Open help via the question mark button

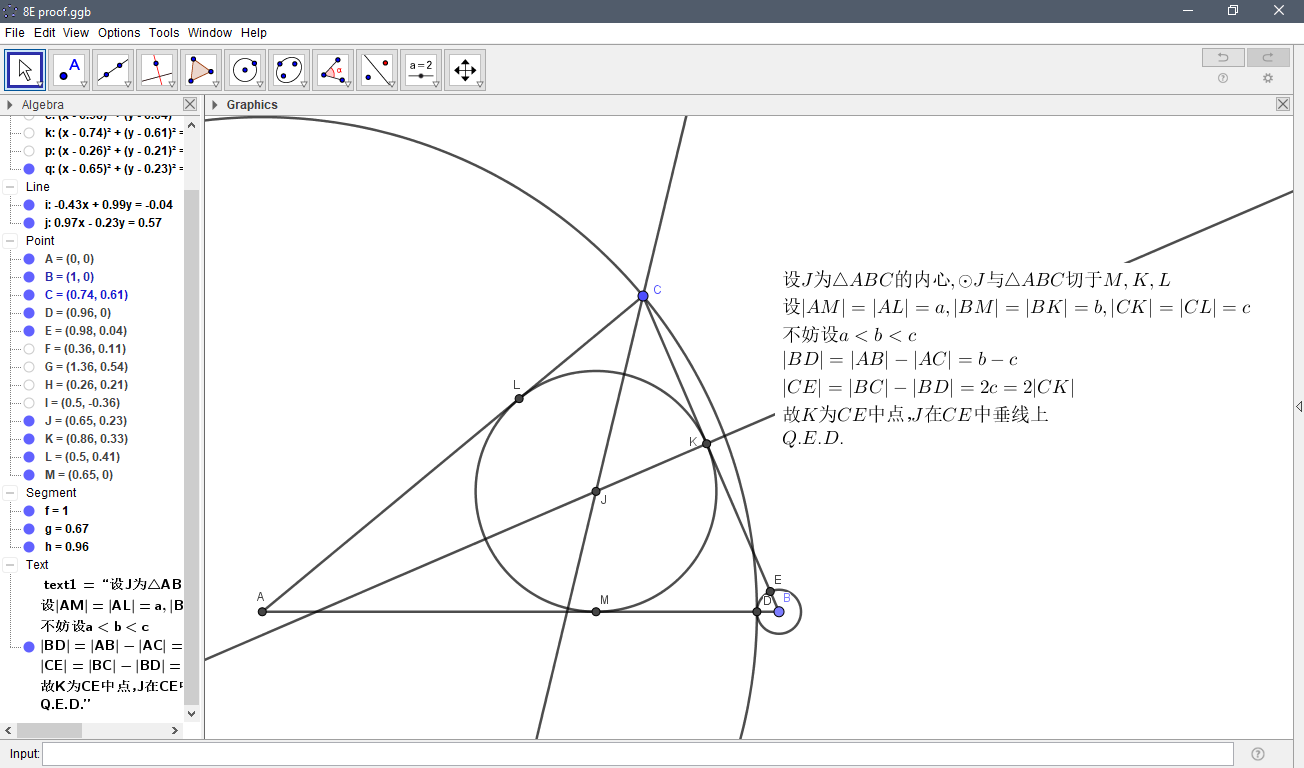tap(1224, 78)
